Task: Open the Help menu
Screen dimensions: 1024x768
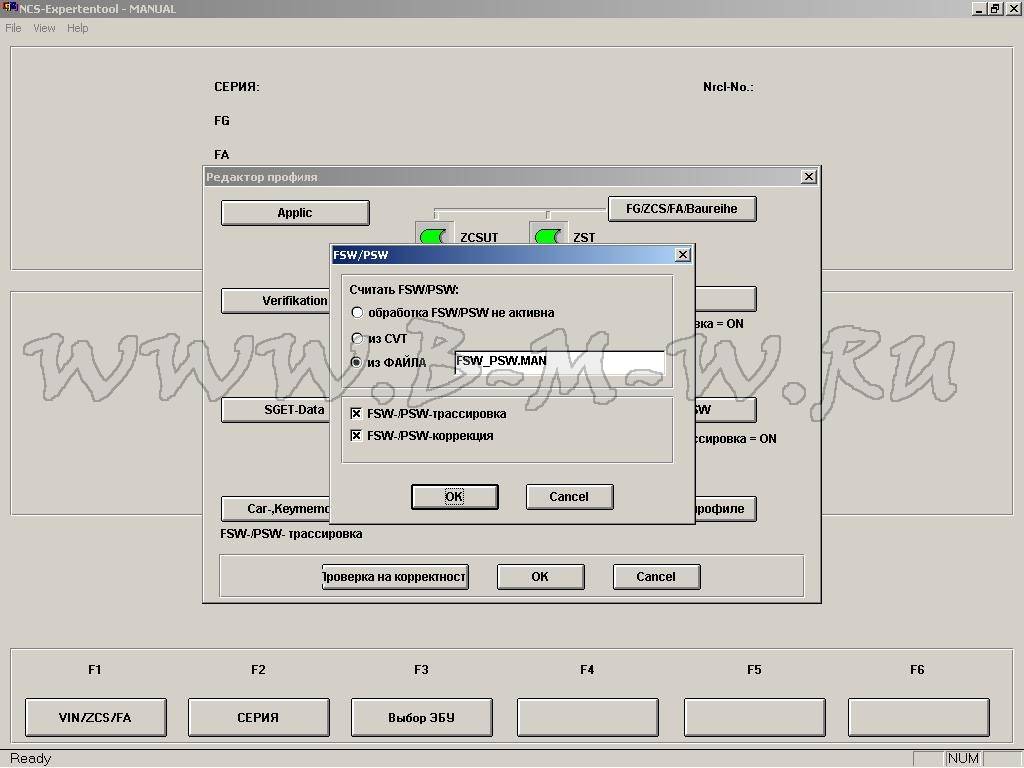Action: click(78, 28)
